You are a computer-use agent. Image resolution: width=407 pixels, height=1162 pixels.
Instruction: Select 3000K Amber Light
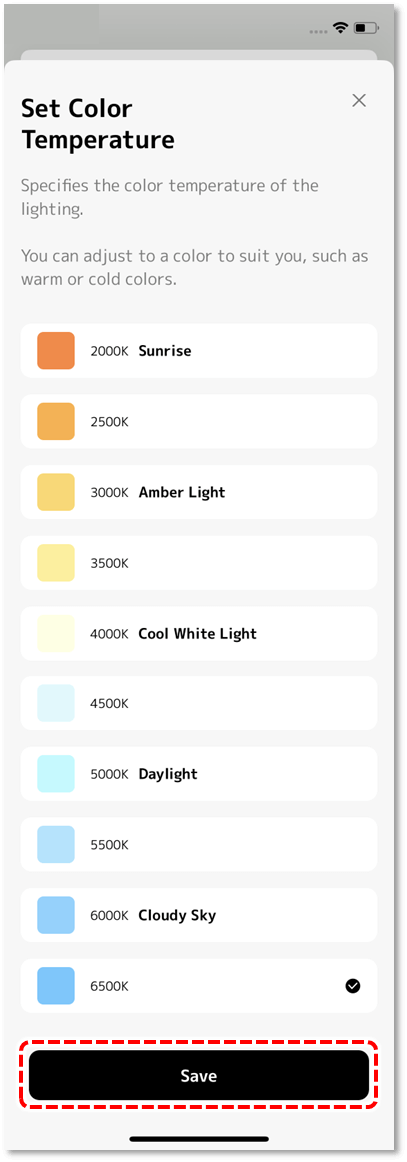(199, 492)
